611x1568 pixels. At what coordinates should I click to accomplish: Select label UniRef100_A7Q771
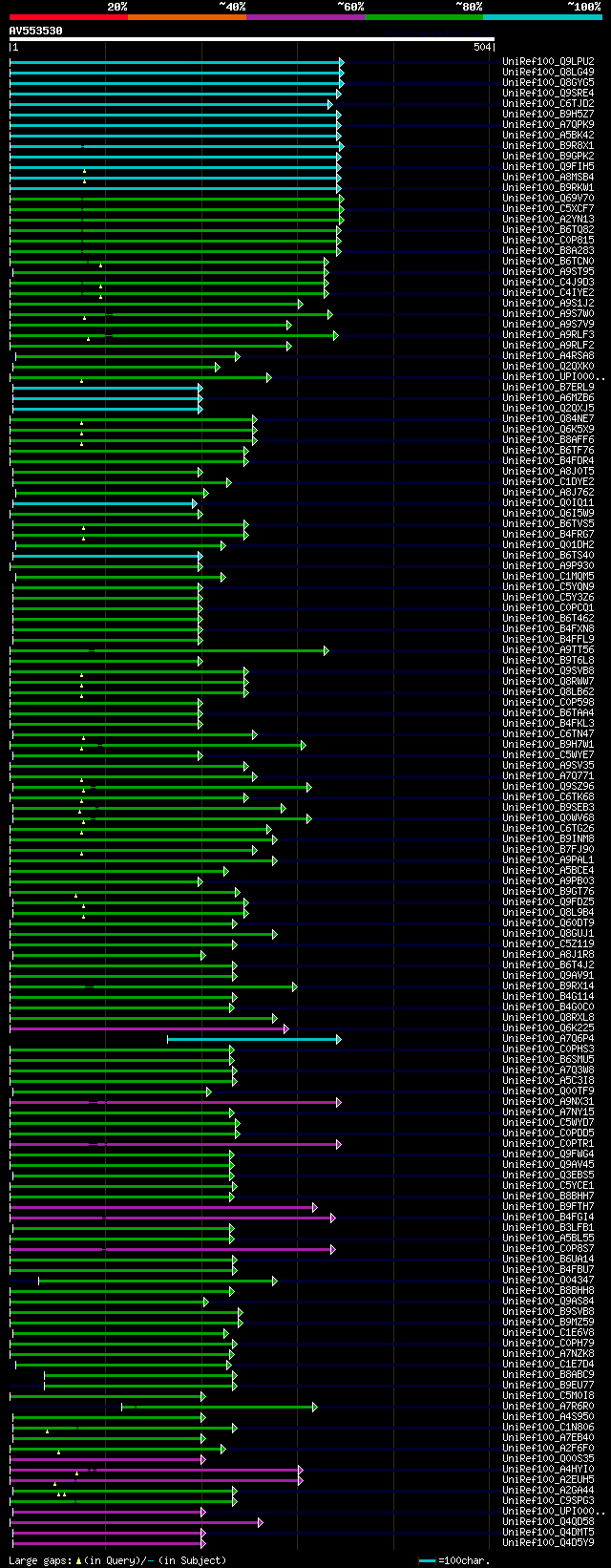548,775
